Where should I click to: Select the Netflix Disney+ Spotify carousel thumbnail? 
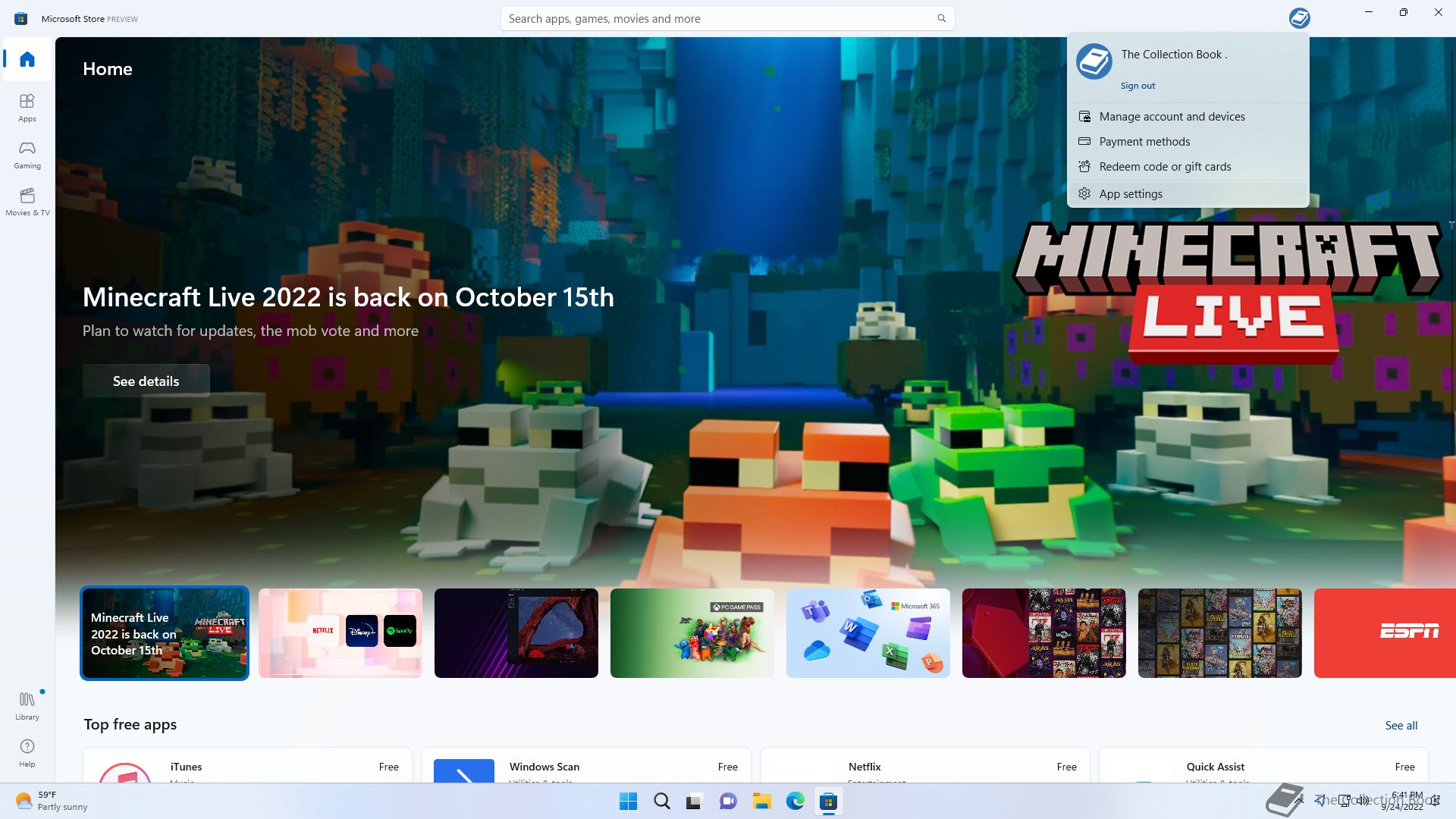click(340, 633)
